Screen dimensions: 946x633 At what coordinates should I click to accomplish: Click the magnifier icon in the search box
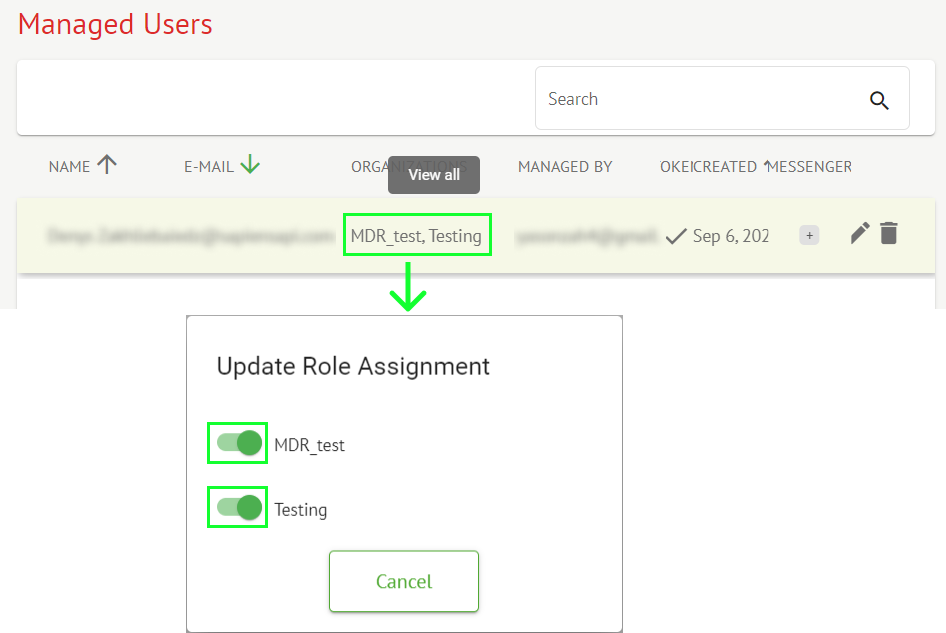point(879,100)
